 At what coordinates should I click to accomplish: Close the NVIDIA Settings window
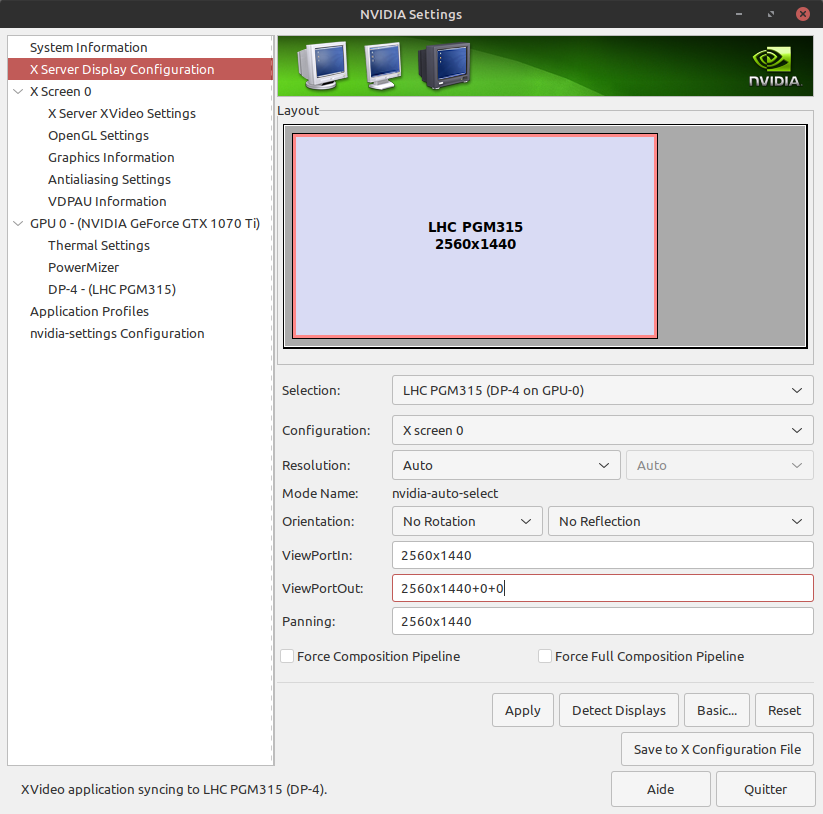click(803, 14)
